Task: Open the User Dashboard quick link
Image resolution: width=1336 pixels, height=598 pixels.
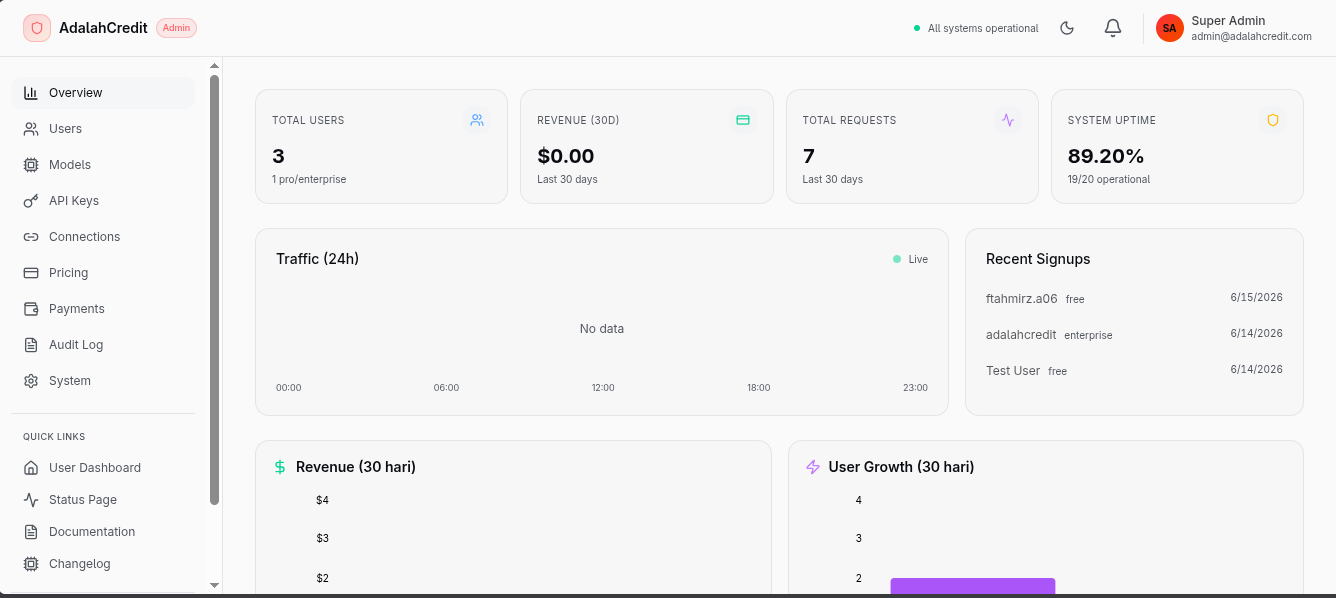Action: pyautogui.click(x=103, y=468)
